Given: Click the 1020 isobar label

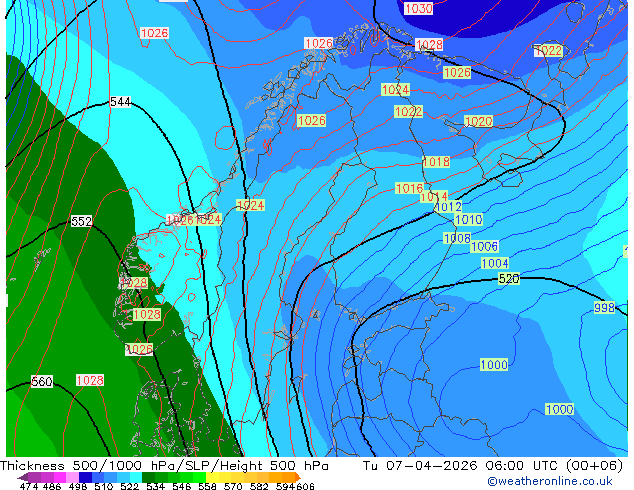Looking at the screenshot, I should [478, 121].
